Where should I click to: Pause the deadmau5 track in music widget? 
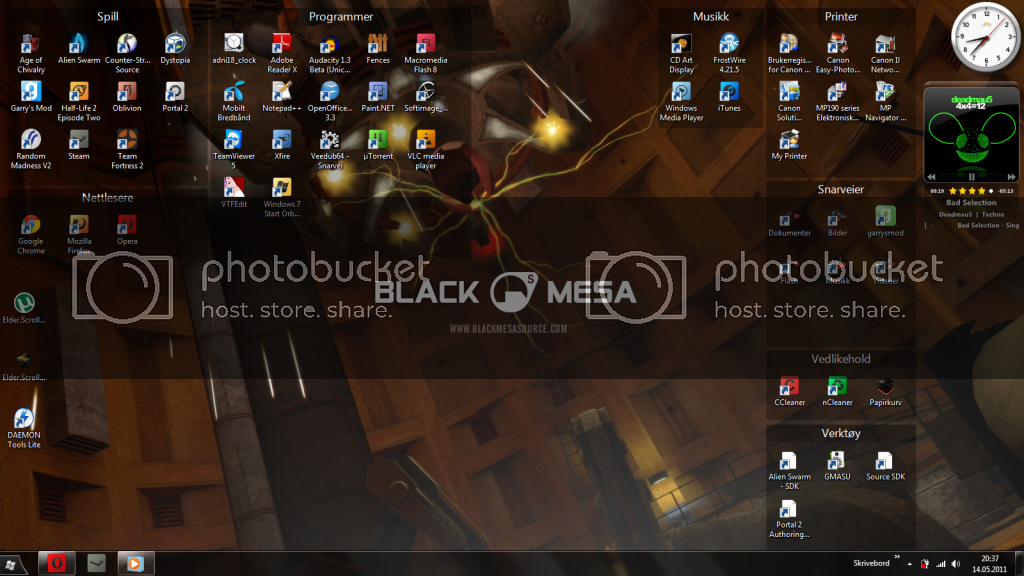(970, 177)
